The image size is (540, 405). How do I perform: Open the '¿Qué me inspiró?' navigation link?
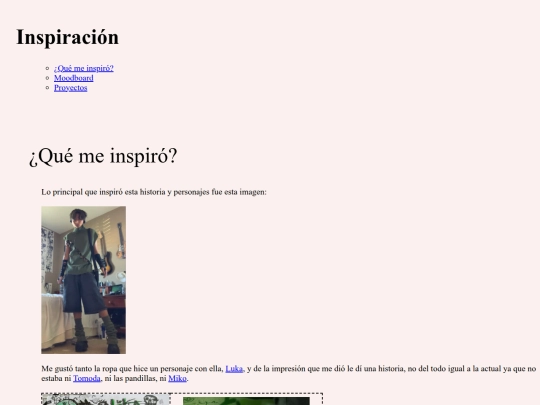click(x=84, y=68)
